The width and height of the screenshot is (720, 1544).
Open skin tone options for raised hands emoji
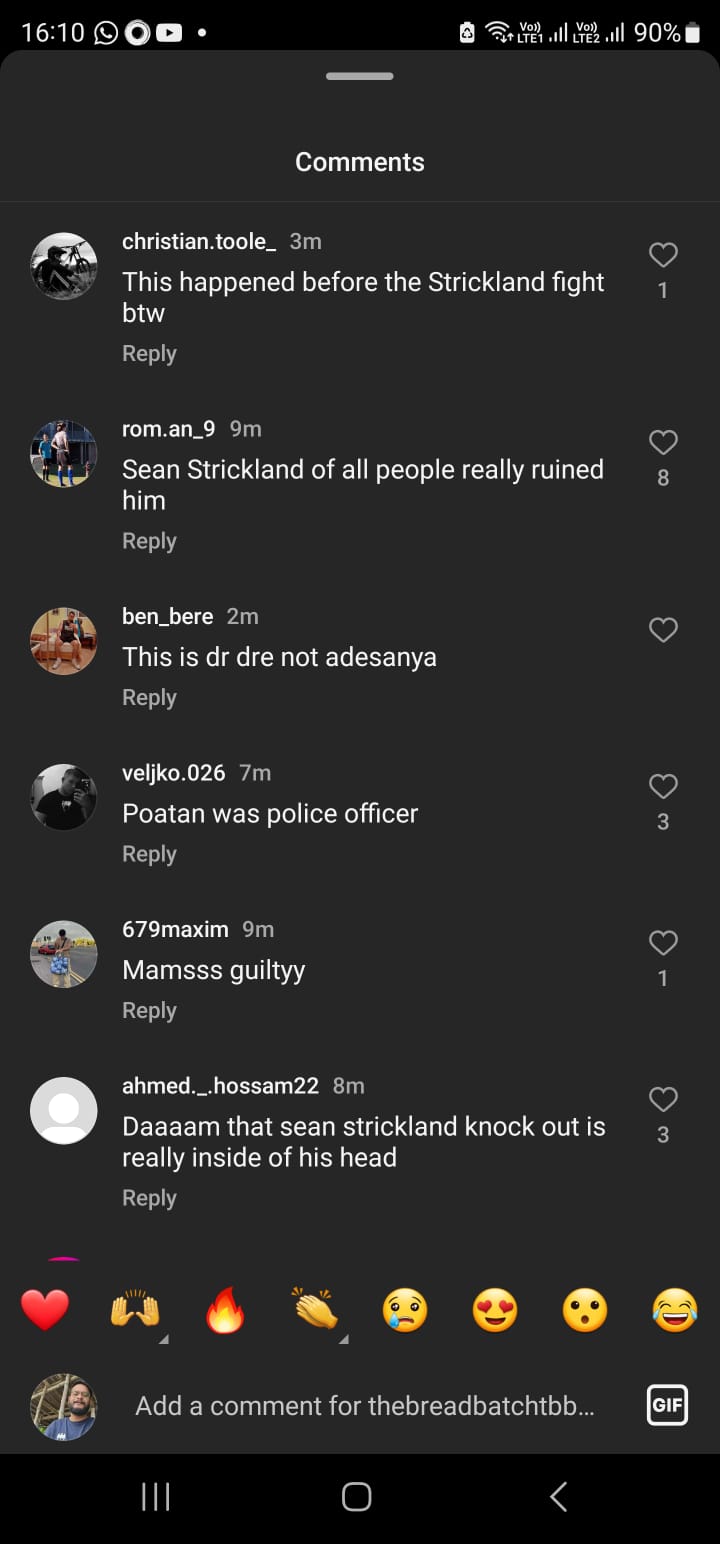163,1339
